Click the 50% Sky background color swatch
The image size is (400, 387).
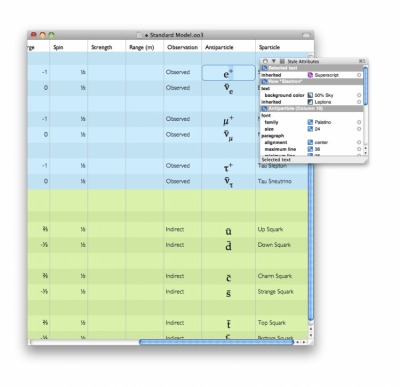310,95
